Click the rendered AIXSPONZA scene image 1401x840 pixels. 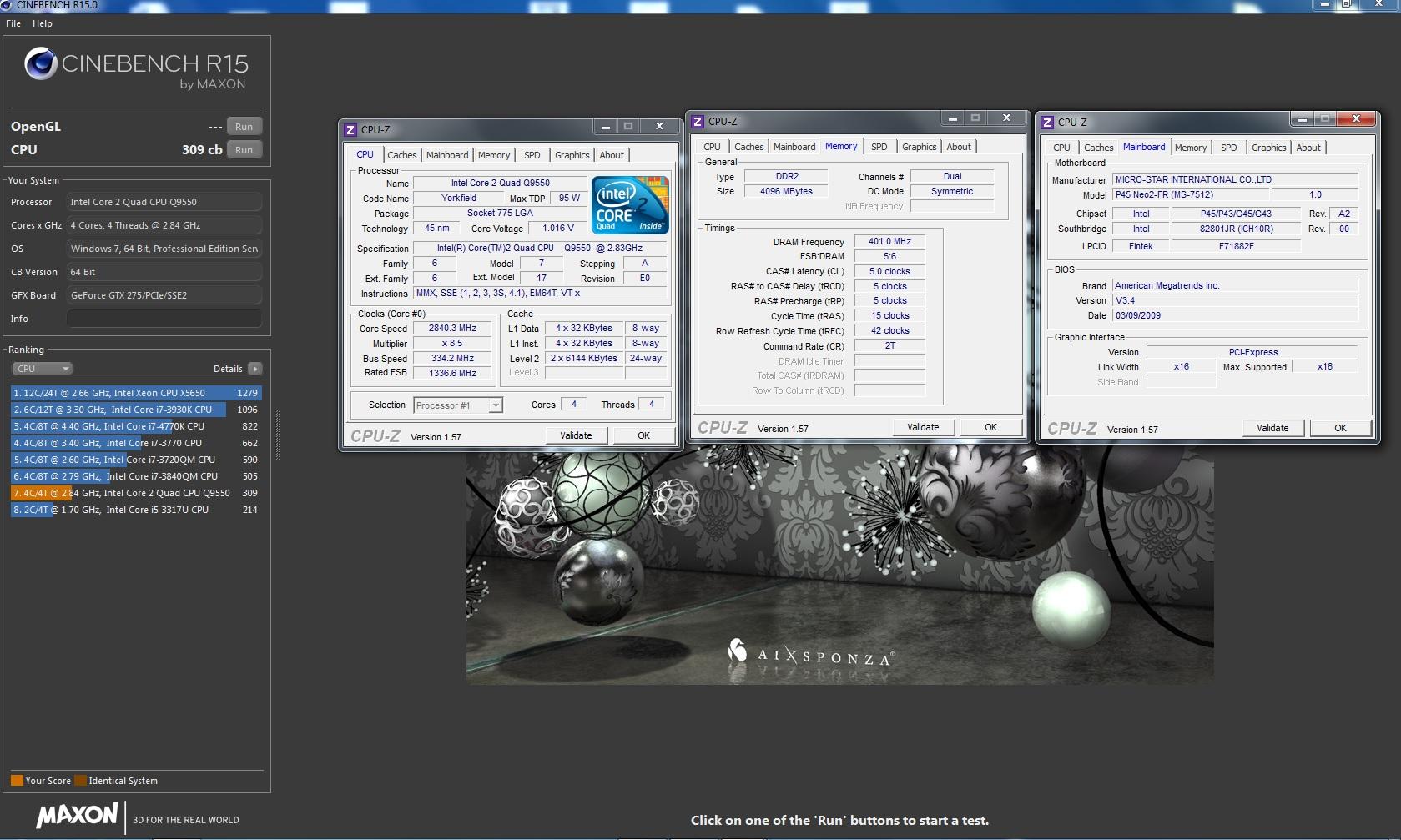(839, 567)
